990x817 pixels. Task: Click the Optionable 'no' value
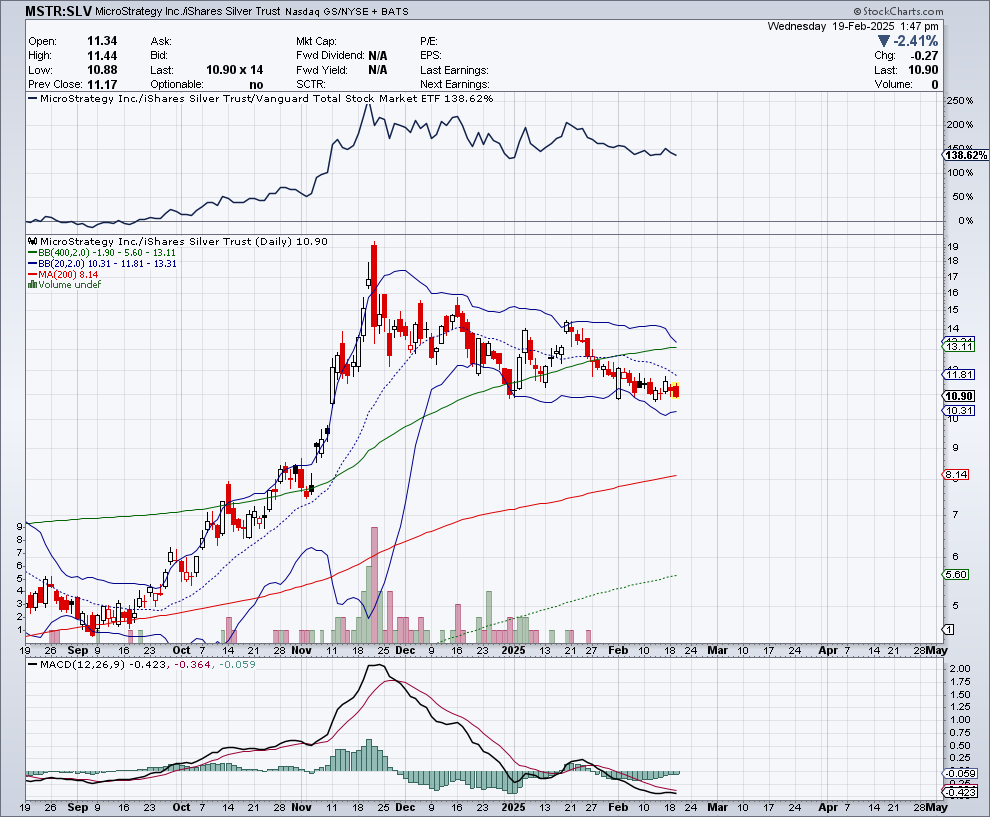point(256,85)
